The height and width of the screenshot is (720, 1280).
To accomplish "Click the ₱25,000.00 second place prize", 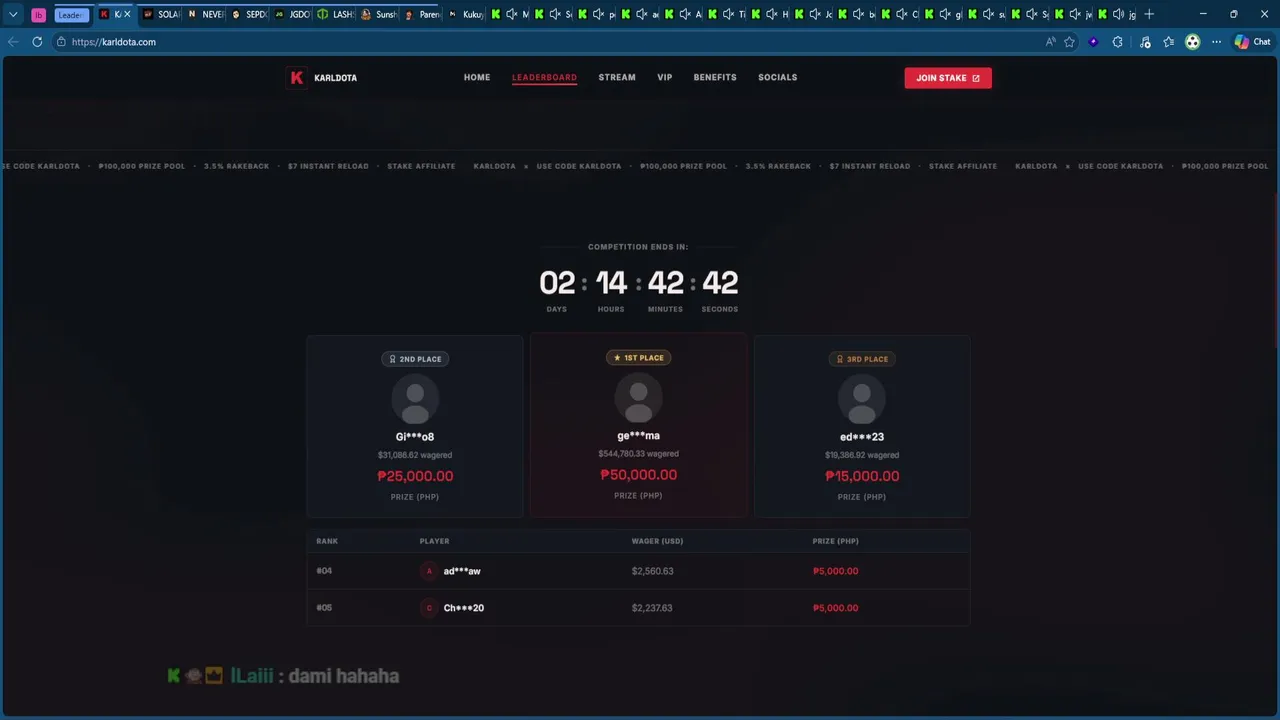I will tap(415, 476).
